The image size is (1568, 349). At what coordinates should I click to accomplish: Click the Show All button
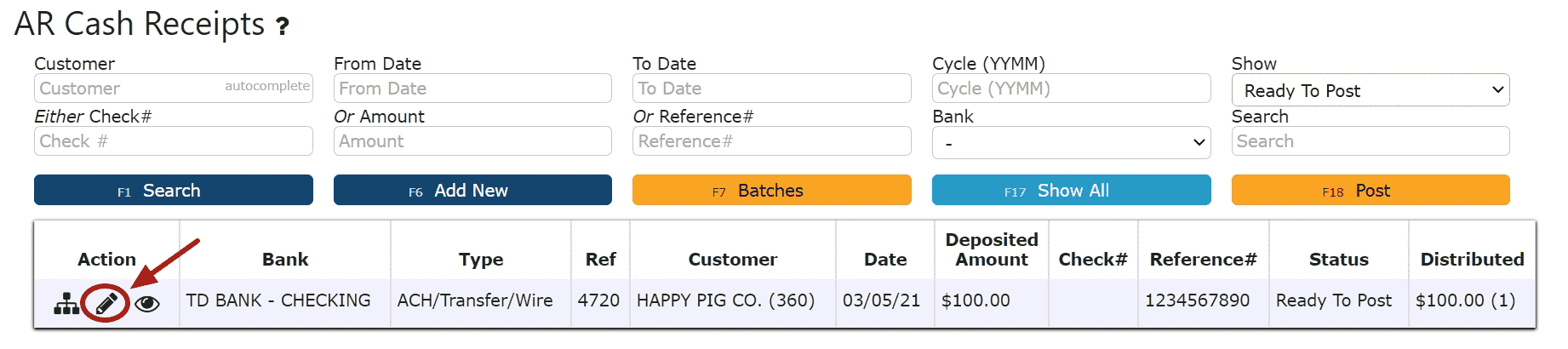tap(1072, 190)
